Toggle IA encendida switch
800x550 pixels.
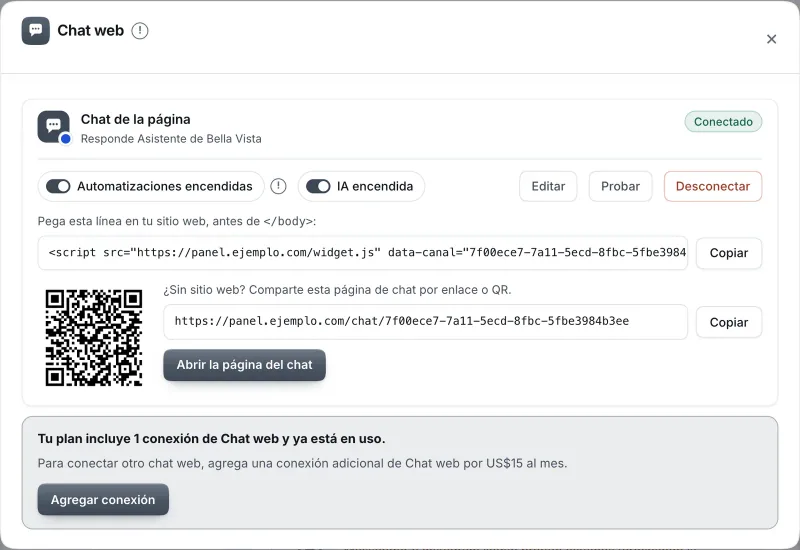[318, 186]
